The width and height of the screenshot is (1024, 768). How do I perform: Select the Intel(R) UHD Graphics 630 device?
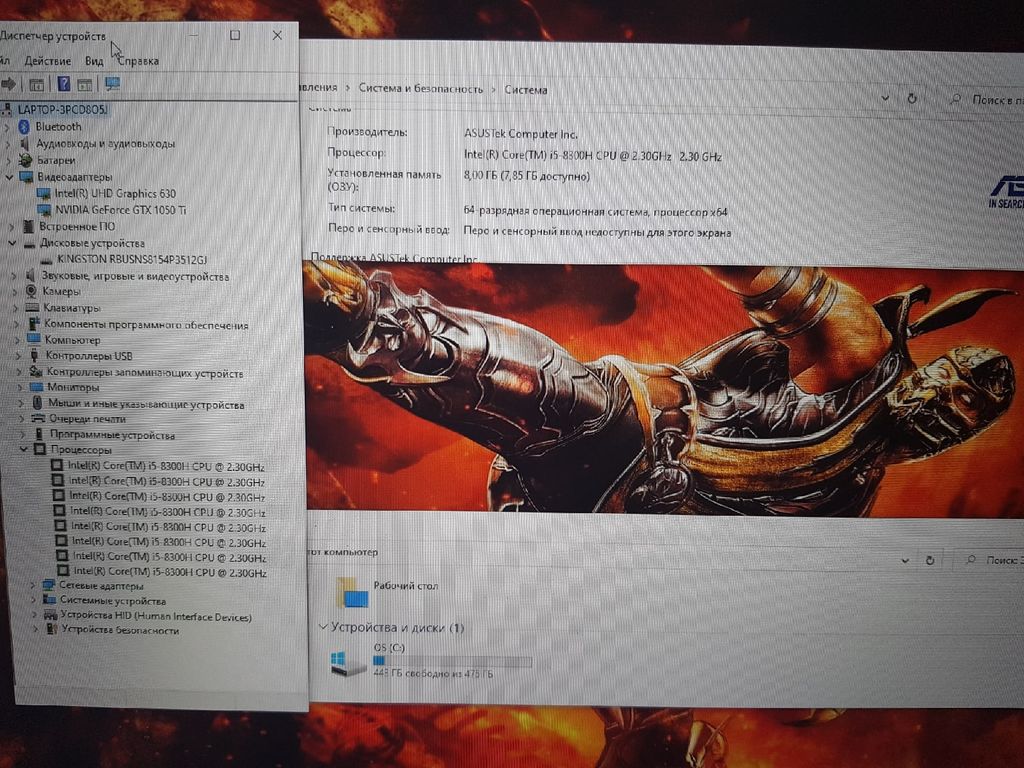[x=114, y=193]
